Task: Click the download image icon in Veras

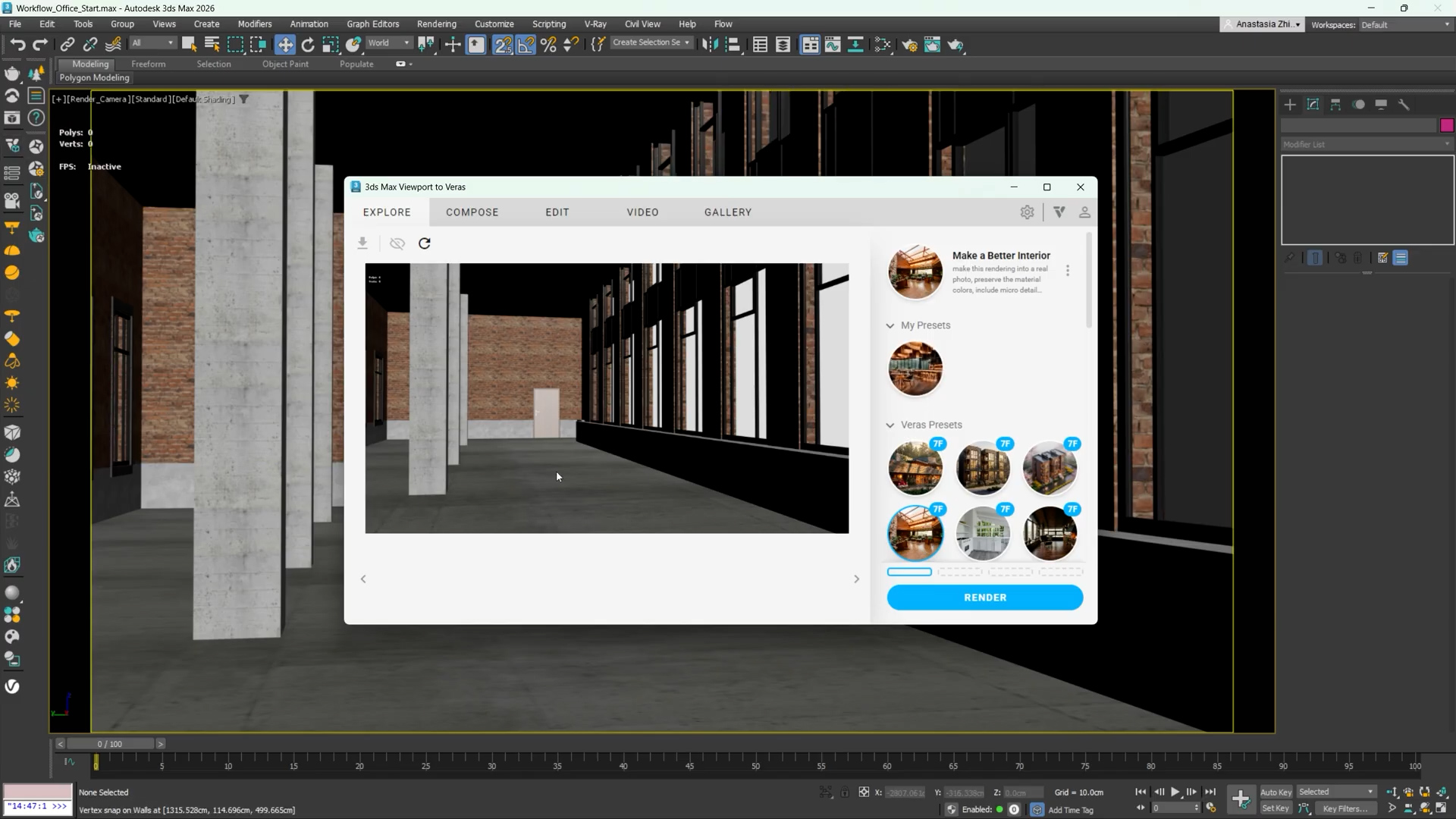Action: pyautogui.click(x=362, y=243)
